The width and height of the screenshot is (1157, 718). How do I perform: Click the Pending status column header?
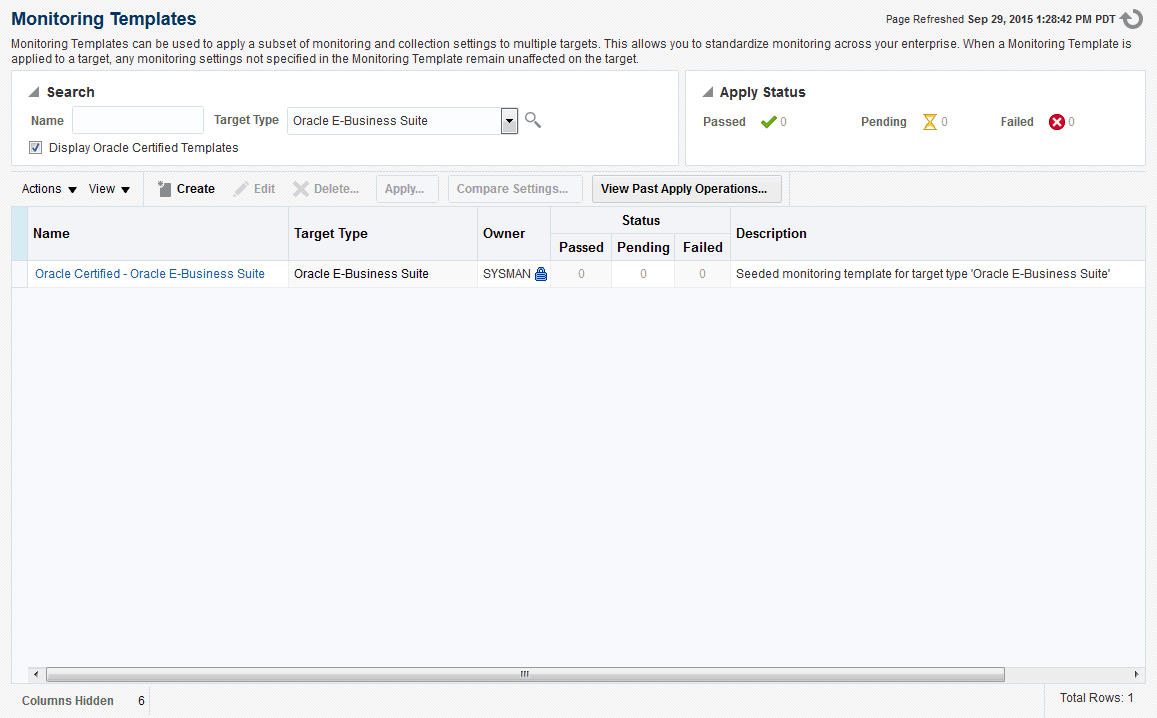click(x=643, y=247)
